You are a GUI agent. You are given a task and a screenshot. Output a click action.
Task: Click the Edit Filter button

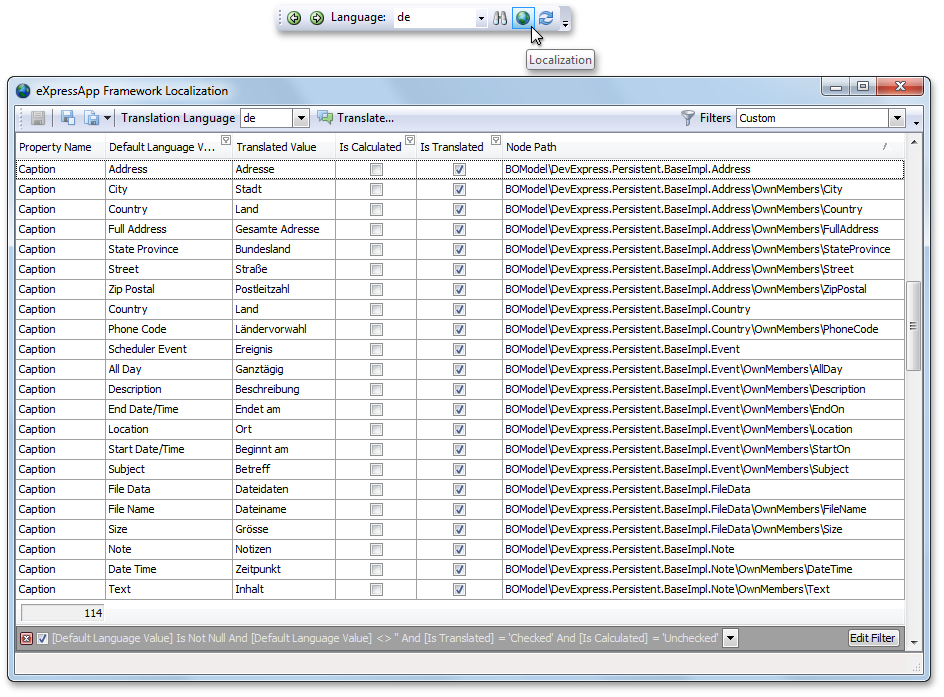873,638
